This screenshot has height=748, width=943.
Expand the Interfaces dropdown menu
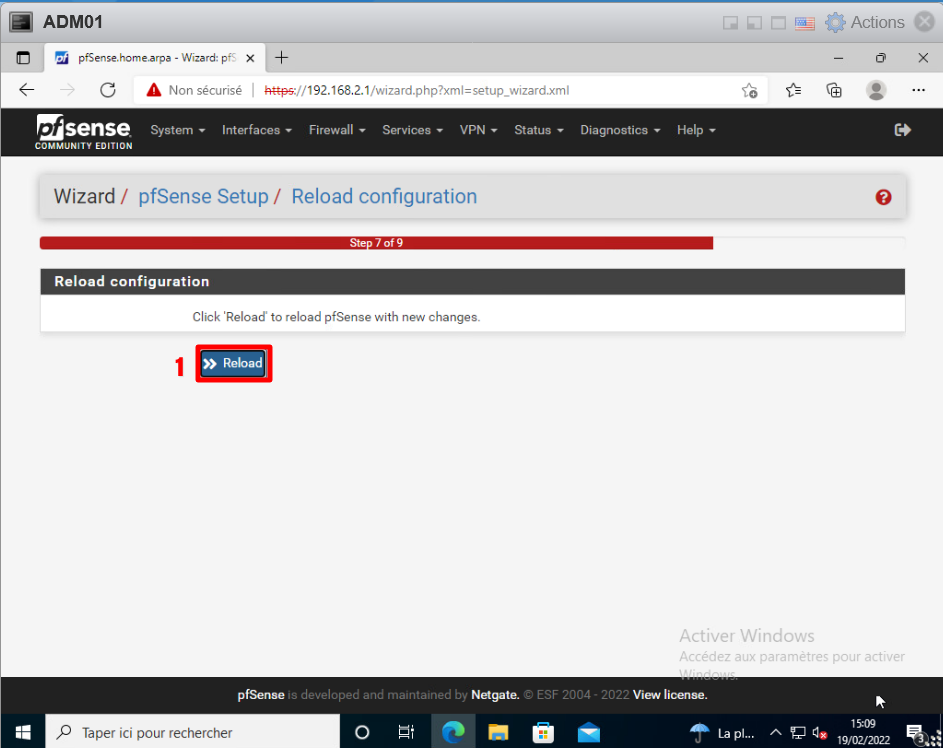click(256, 130)
